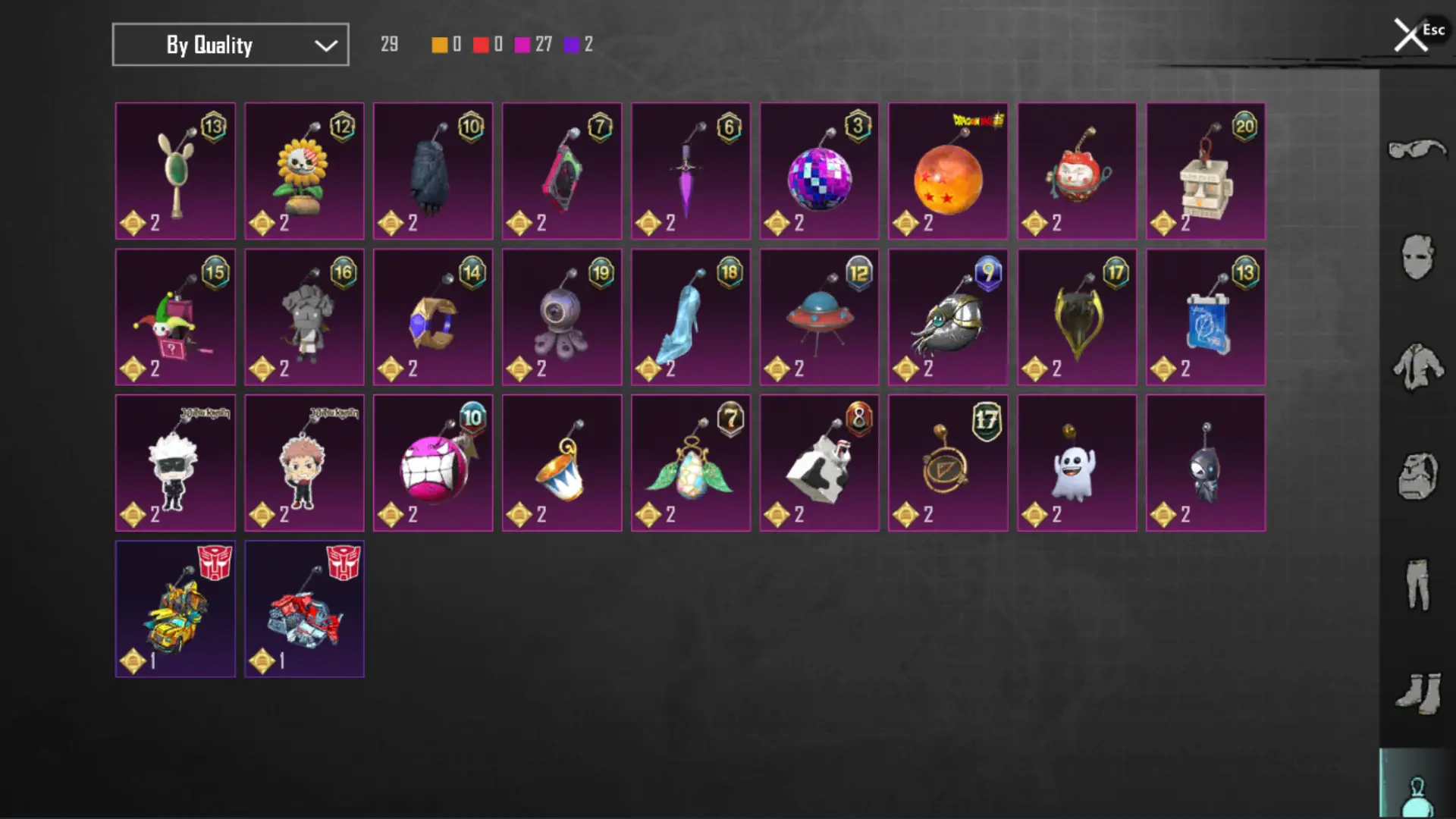1456x819 pixels.
Task: Open the jacket outfit category
Action: (1417, 367)
